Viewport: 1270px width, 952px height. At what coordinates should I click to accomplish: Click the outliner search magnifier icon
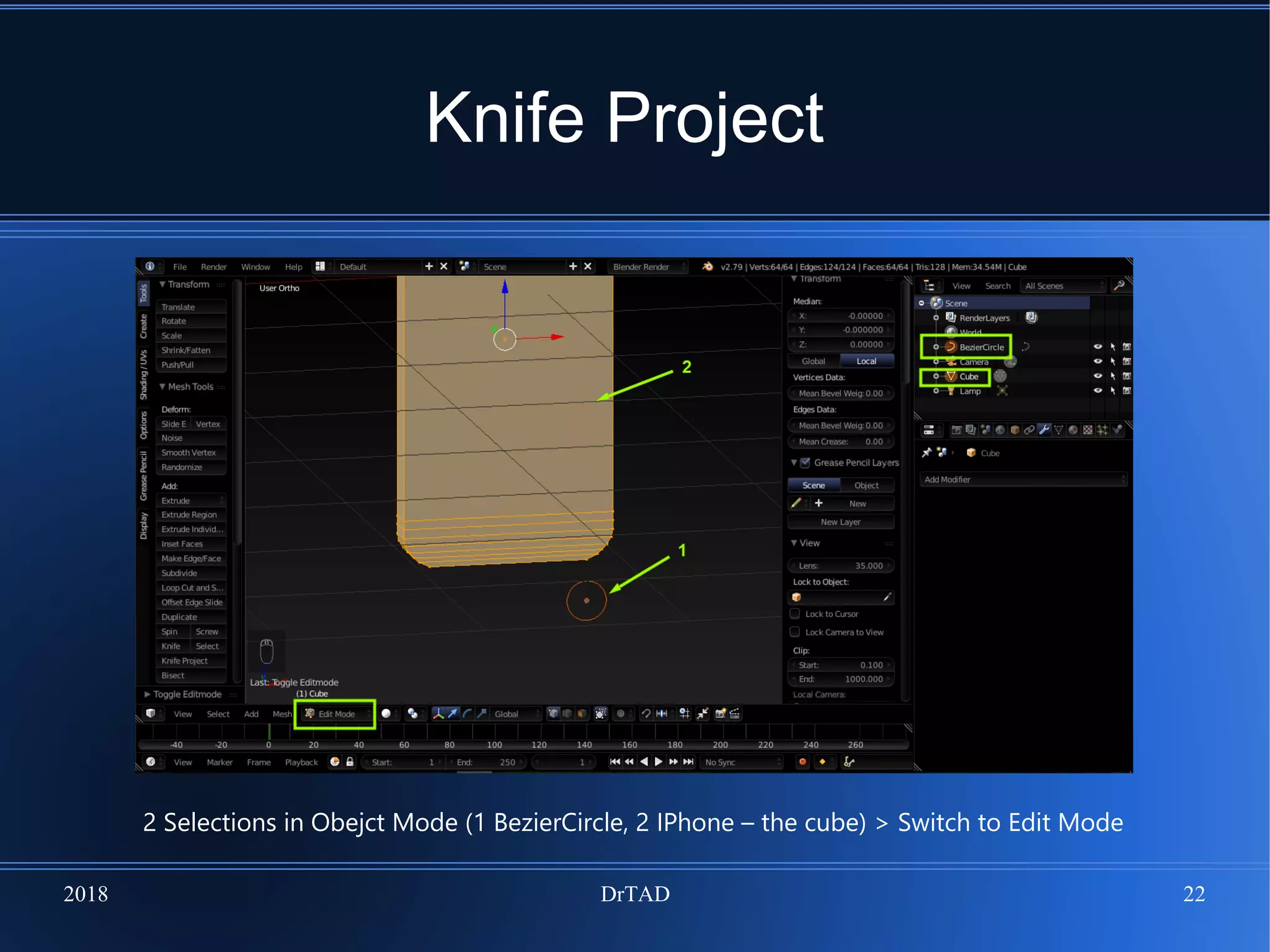(x=1119, y=285)
